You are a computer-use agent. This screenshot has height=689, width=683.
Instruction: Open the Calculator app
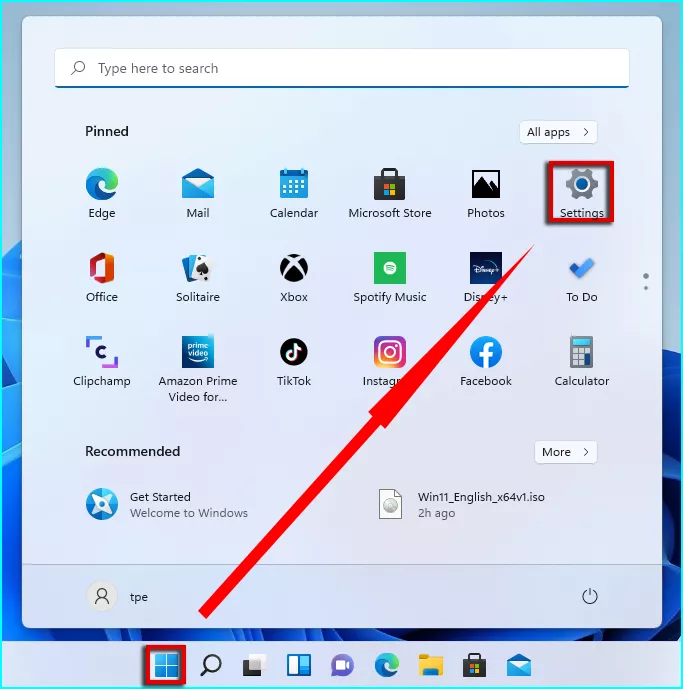pos(581,361)
